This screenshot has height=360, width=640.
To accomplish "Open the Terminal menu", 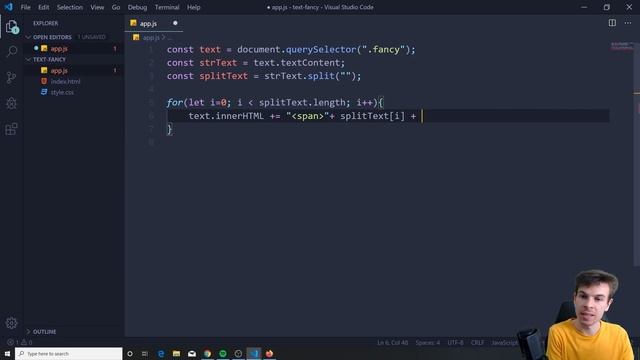I will pyautogui.click(x=167, y=7).
